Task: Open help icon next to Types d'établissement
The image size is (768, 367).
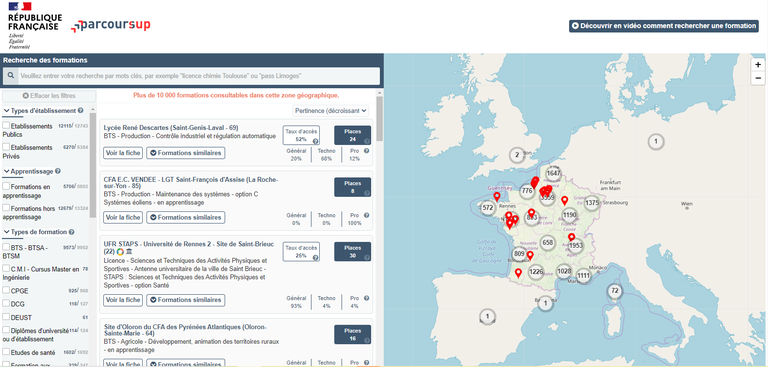Action: coord(80,110)
